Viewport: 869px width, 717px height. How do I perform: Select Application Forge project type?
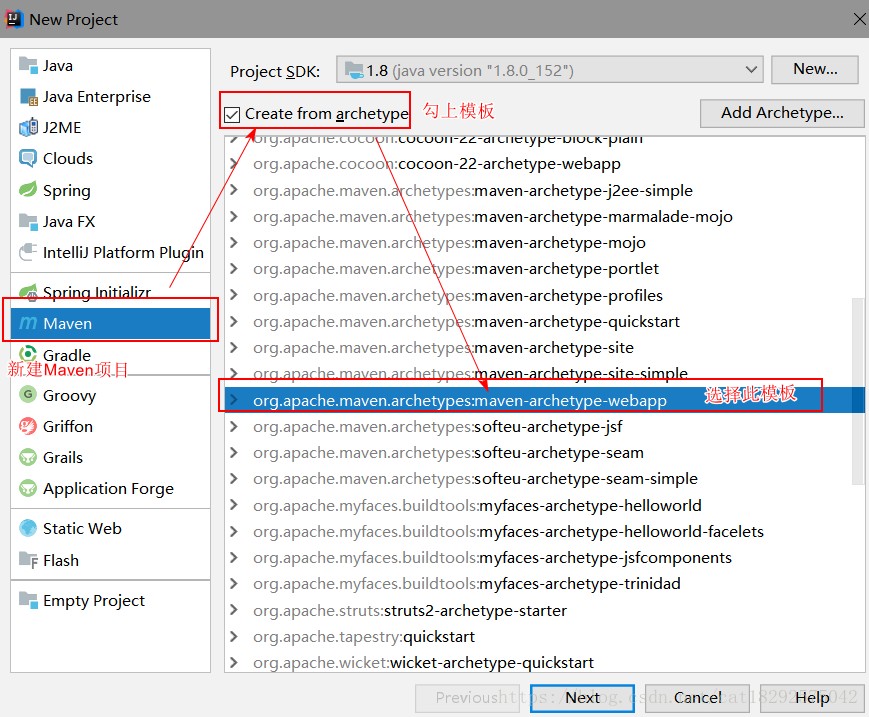click(x=108, y=489)
